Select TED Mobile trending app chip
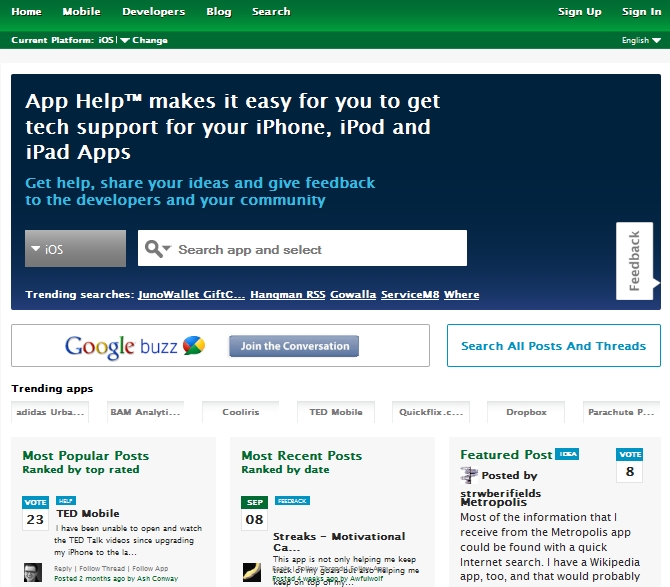The width and height of the screenshot is (670, 587). (x=336, y=412)
